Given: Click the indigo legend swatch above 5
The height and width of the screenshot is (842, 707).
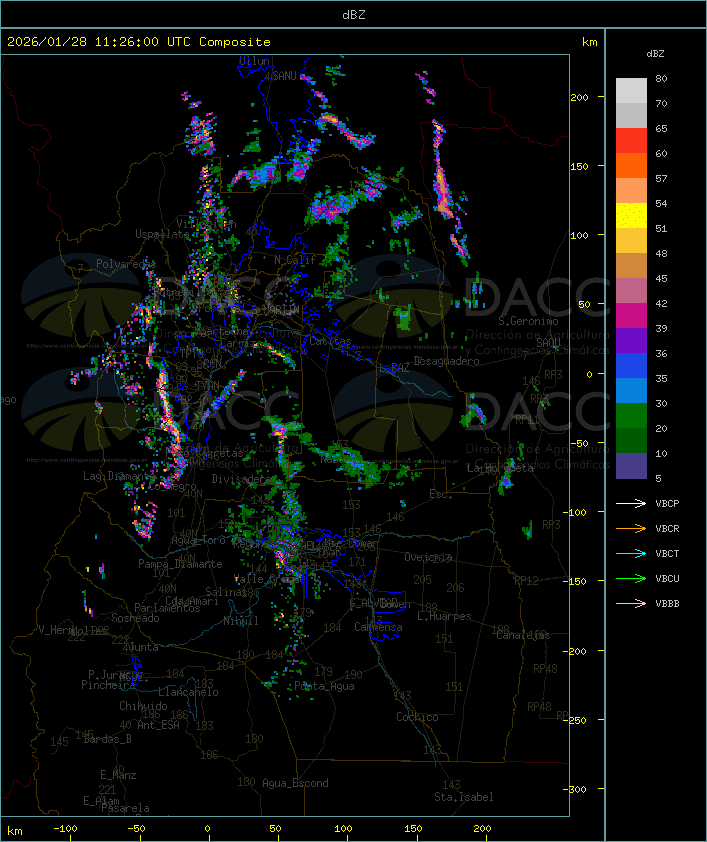Looking at the screenshot, I should coord(631,466).
